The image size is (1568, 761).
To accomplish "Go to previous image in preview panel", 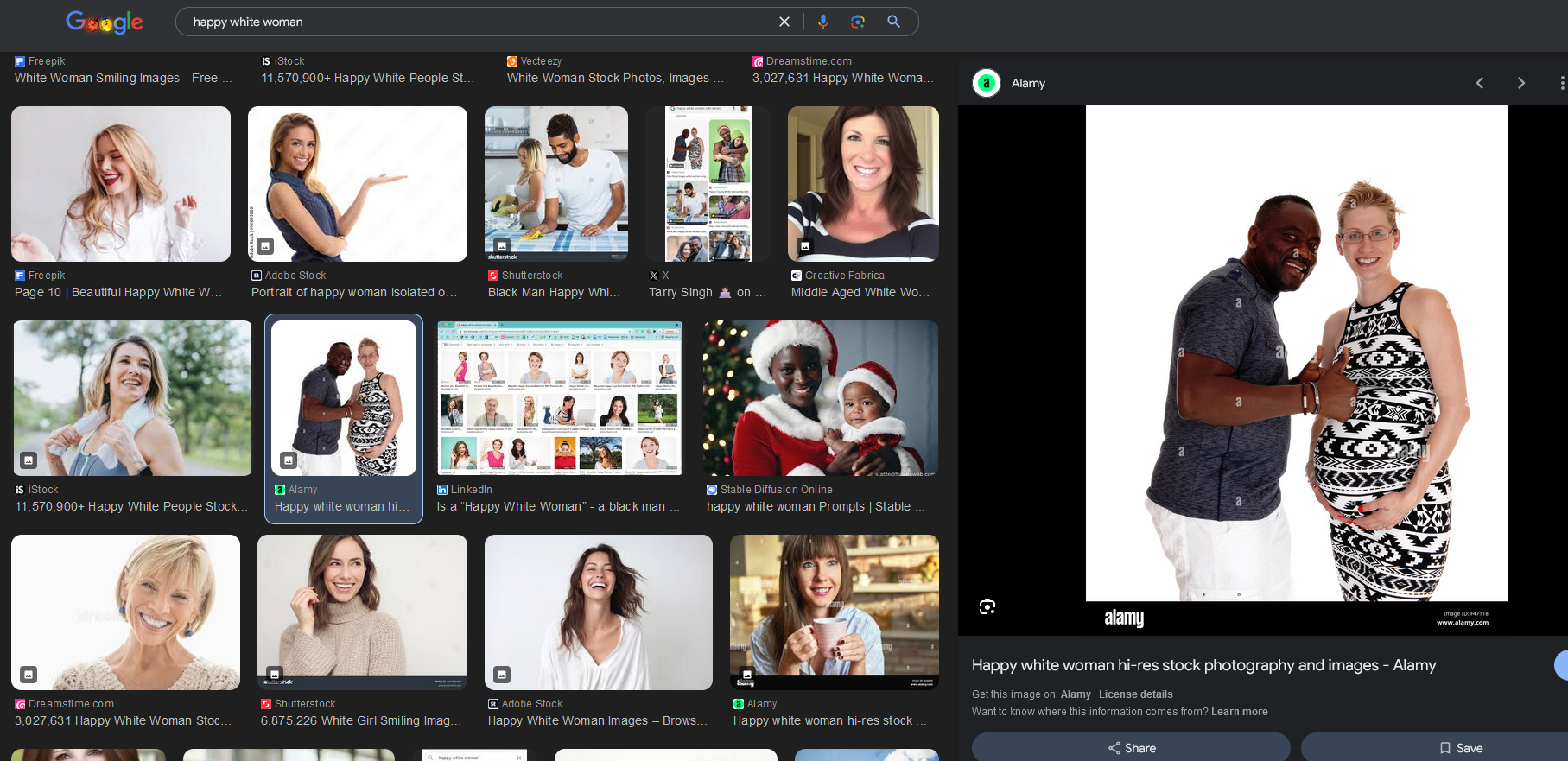I will click(x=1479, y=83).
